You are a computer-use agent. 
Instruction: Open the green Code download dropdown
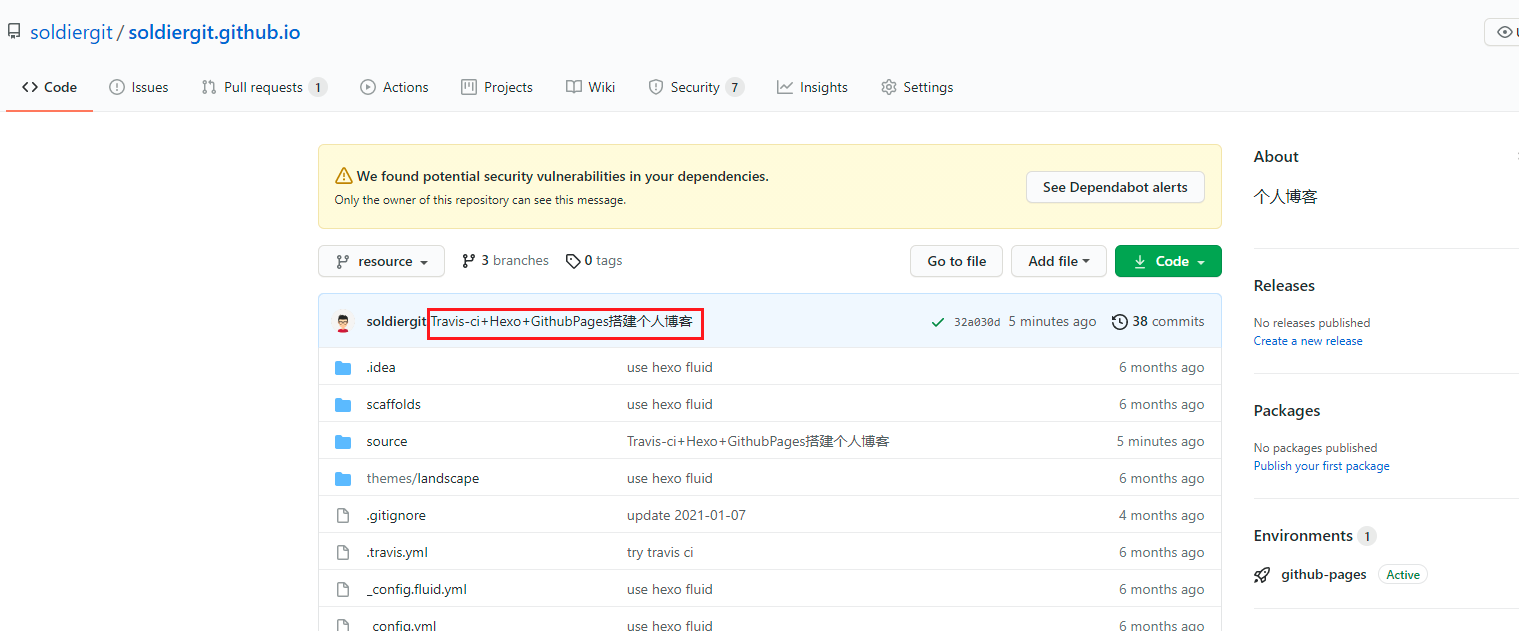1168,261
